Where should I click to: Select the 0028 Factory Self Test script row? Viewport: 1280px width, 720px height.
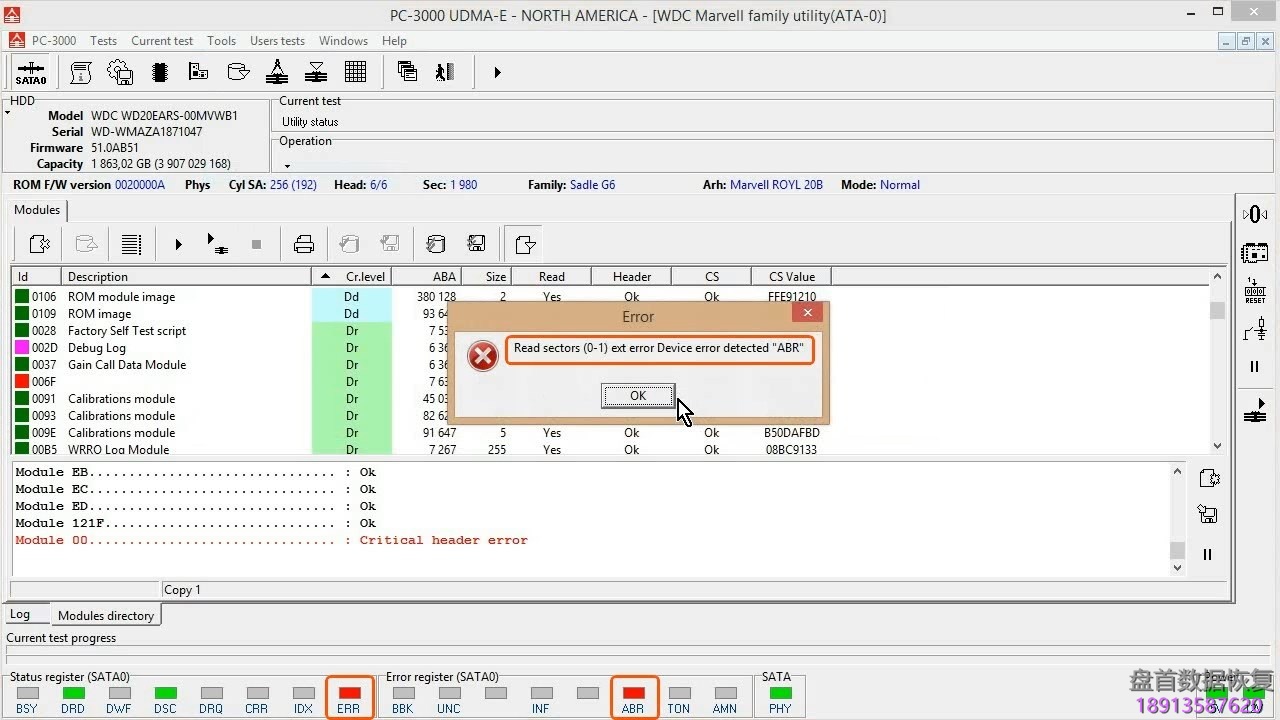point(126,331)
